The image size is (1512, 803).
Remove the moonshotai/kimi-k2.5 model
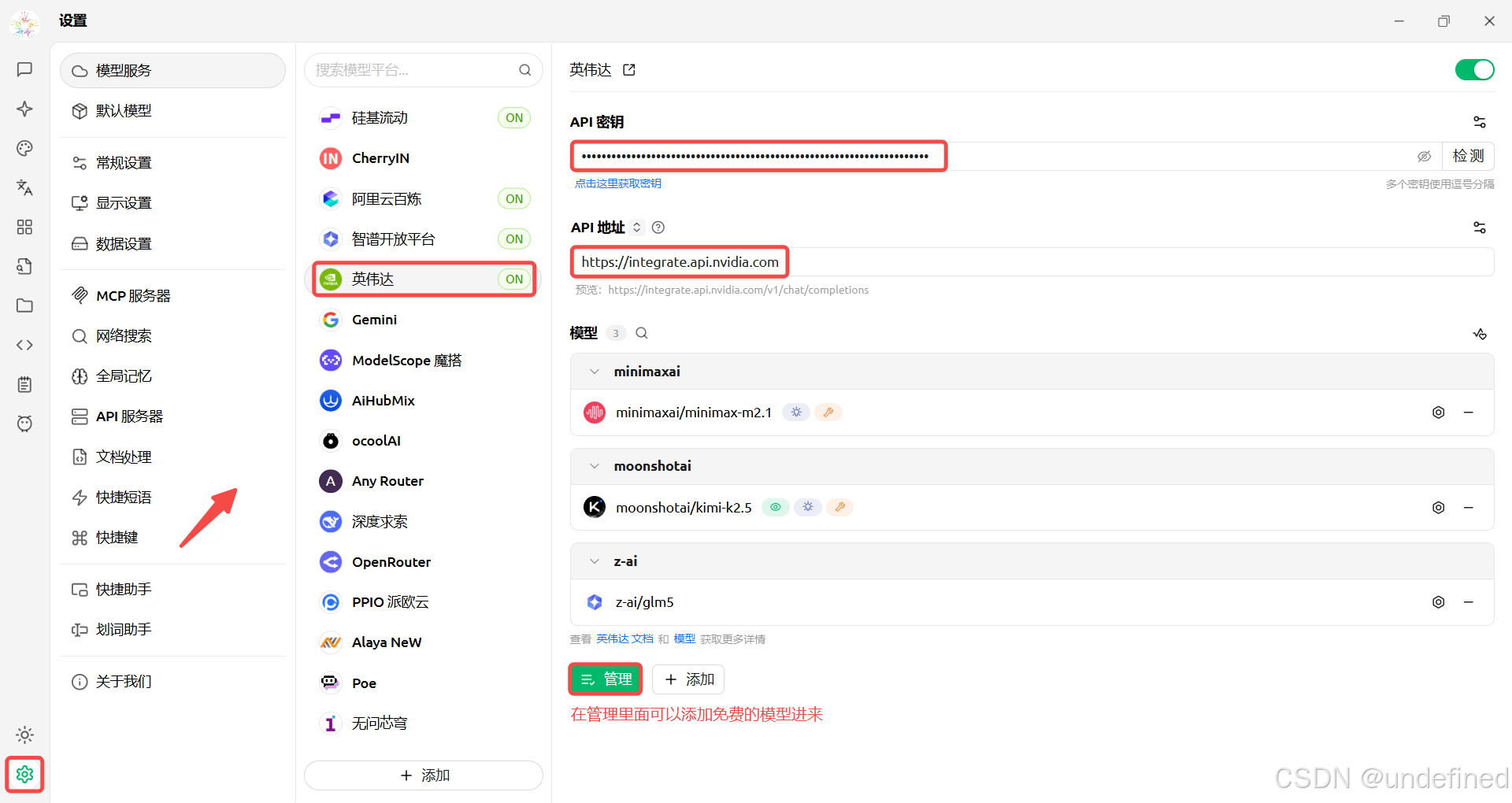coord(1469,508)
